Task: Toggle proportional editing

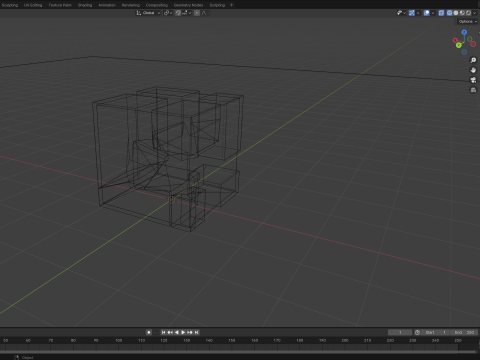Action: point(197,13)
